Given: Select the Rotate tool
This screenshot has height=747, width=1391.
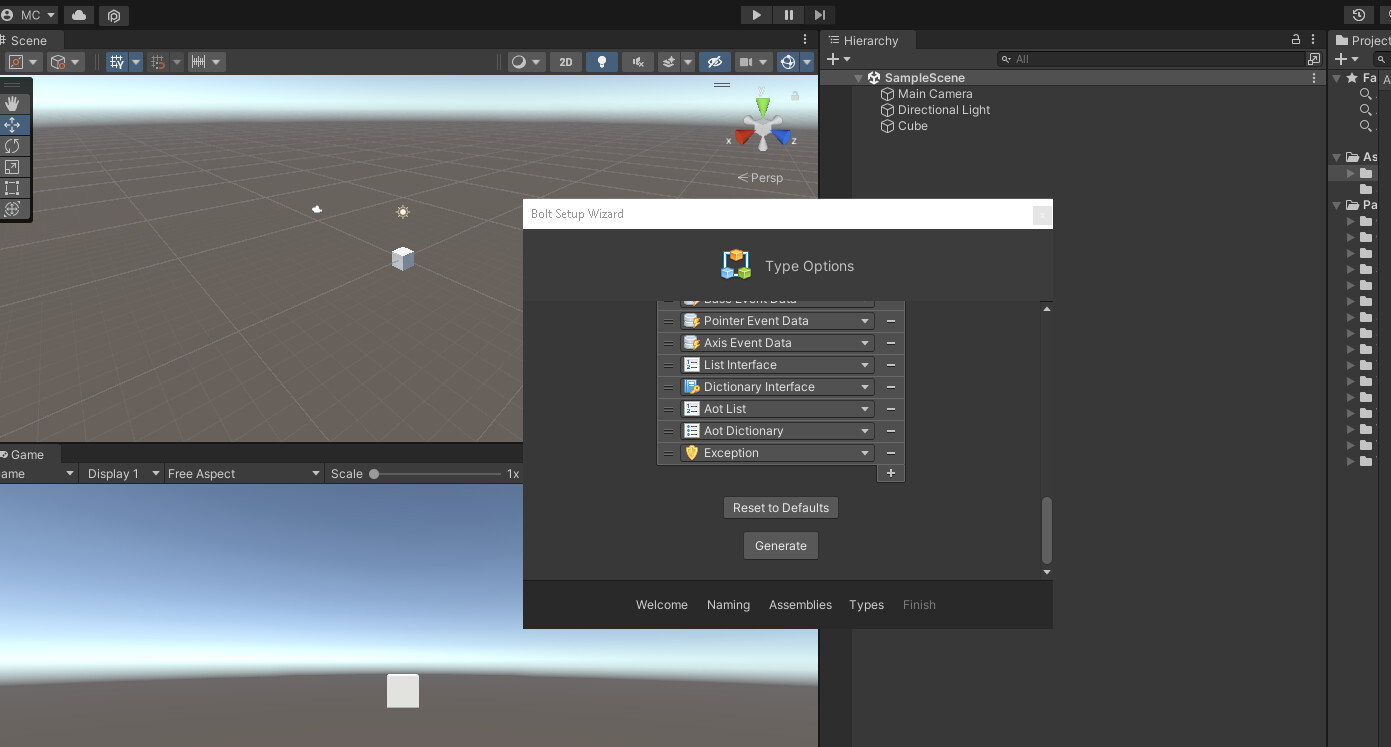Looking at the screenshot, I should pyautogui.click(x=14, y=145).
